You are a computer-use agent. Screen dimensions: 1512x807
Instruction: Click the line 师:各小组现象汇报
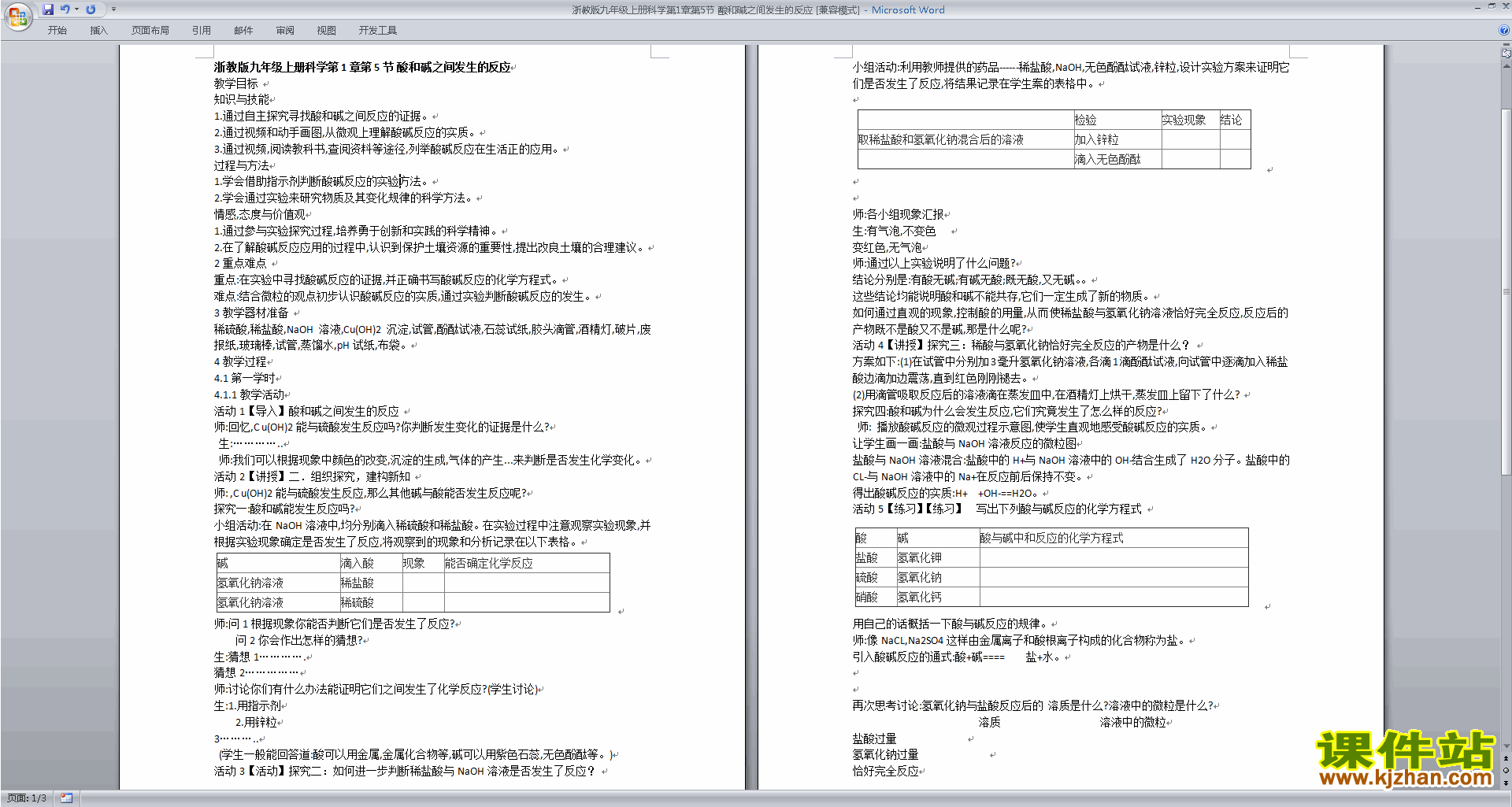[x=899, y=215]
